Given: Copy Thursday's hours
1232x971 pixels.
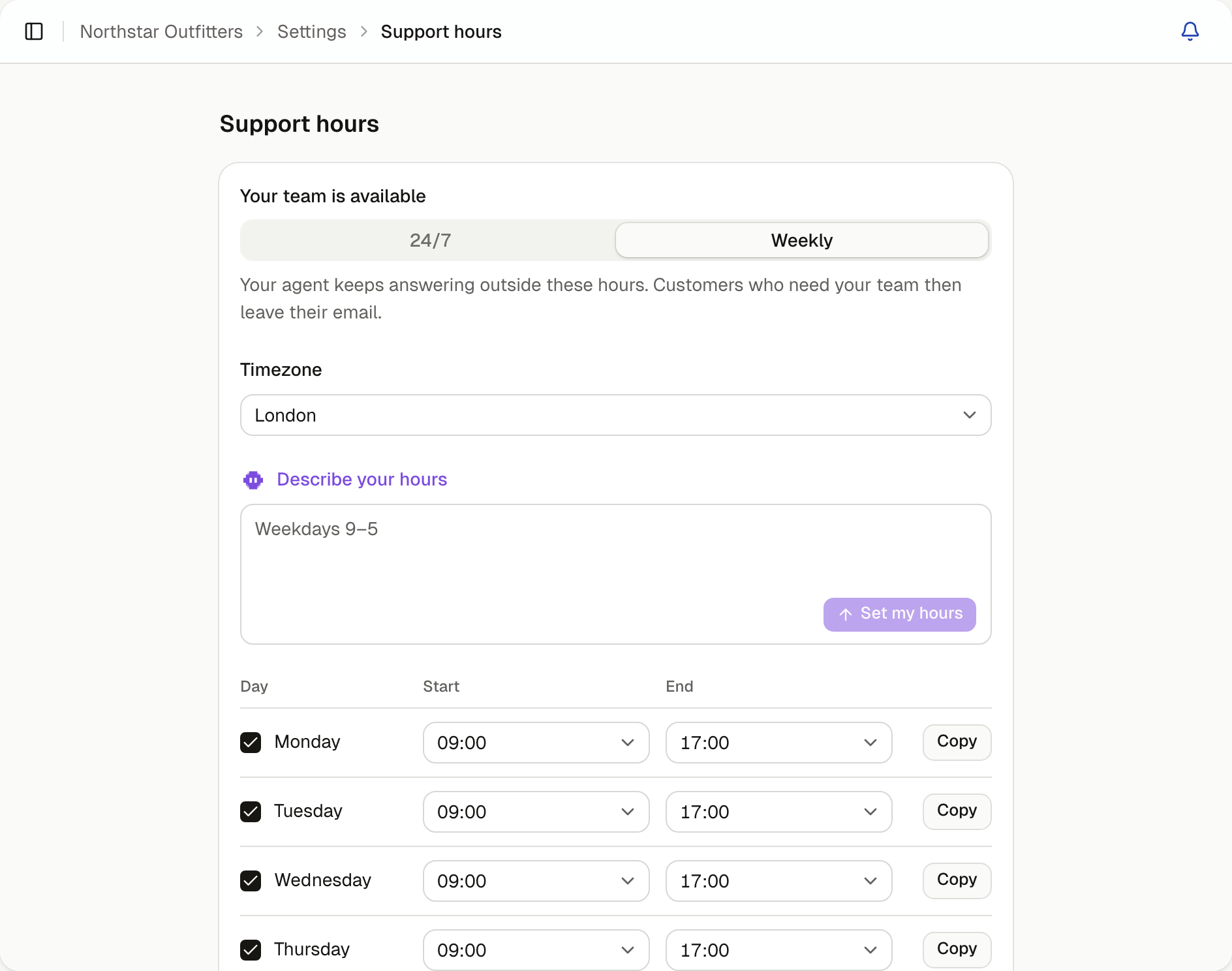Looking at the screenshot, I should 957,949.
